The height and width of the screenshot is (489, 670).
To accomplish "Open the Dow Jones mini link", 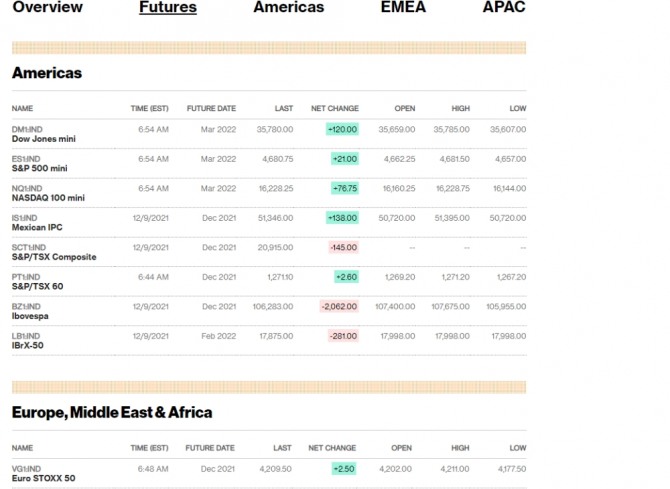I will (x=43, y=139).
